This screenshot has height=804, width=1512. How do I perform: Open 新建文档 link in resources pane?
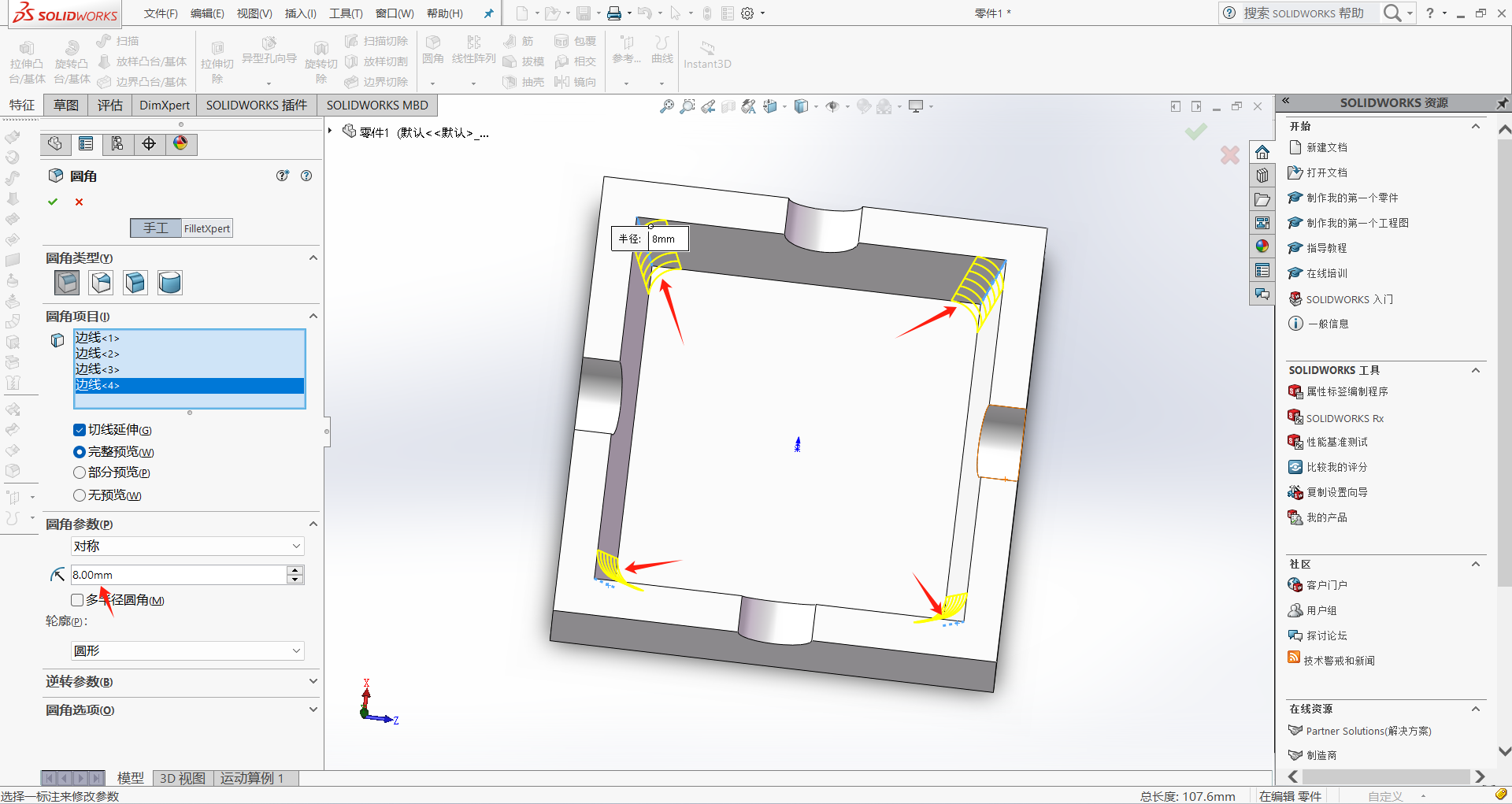(x=1327, y=147)
